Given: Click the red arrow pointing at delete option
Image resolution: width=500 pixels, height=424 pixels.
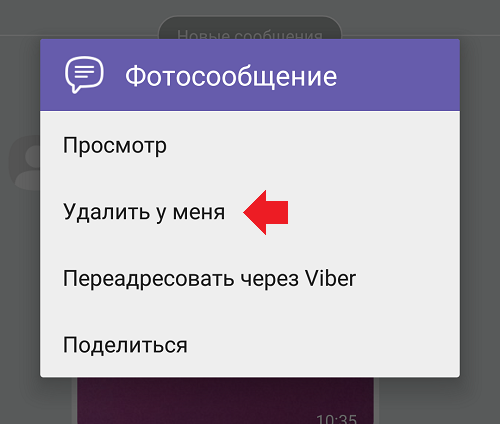Looking at the screenshot, I should (266, 212).
